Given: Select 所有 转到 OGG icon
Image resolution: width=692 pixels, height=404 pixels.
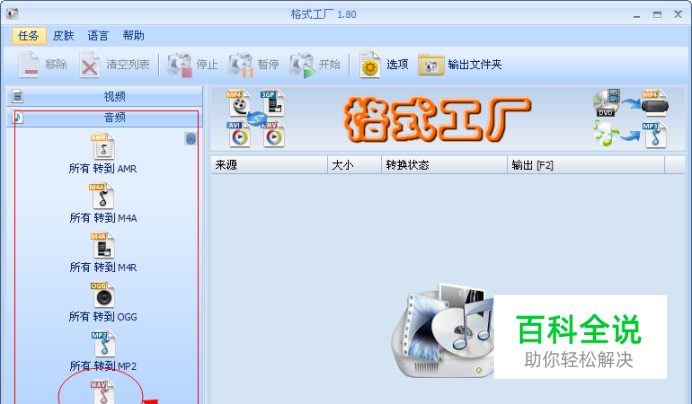Looking at the screenshot, I should click(103, 295).
